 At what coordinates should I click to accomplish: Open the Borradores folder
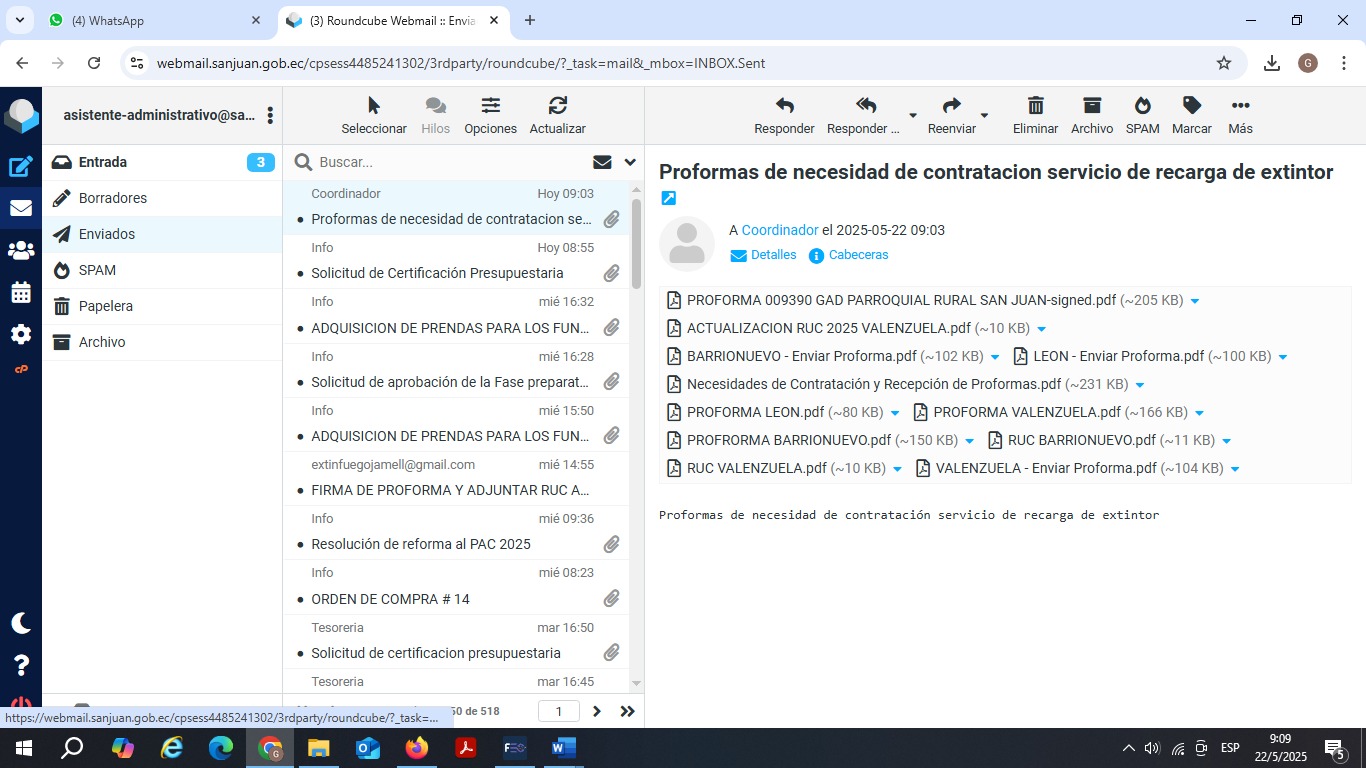tap(113, 198)
